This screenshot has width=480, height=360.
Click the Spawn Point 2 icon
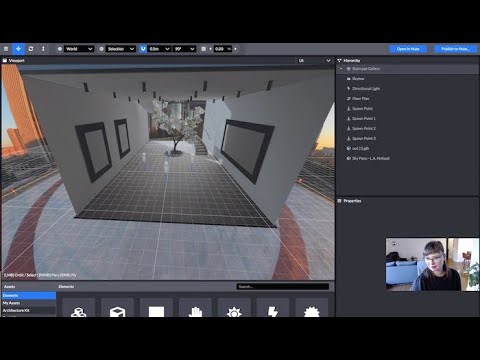pyautogui.click(x=349, y=129)
